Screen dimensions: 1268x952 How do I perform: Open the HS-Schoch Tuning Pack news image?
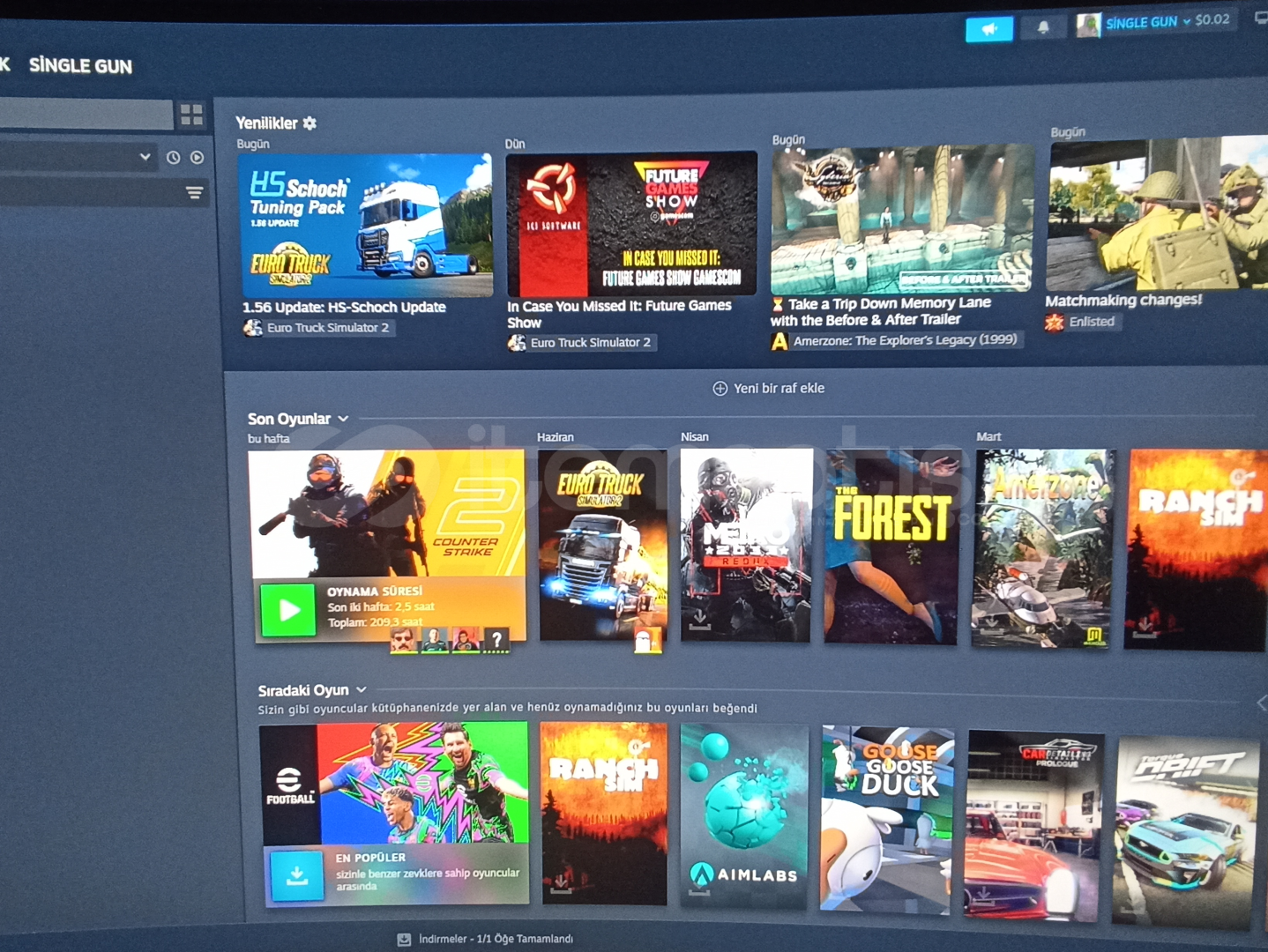[367, 226]
